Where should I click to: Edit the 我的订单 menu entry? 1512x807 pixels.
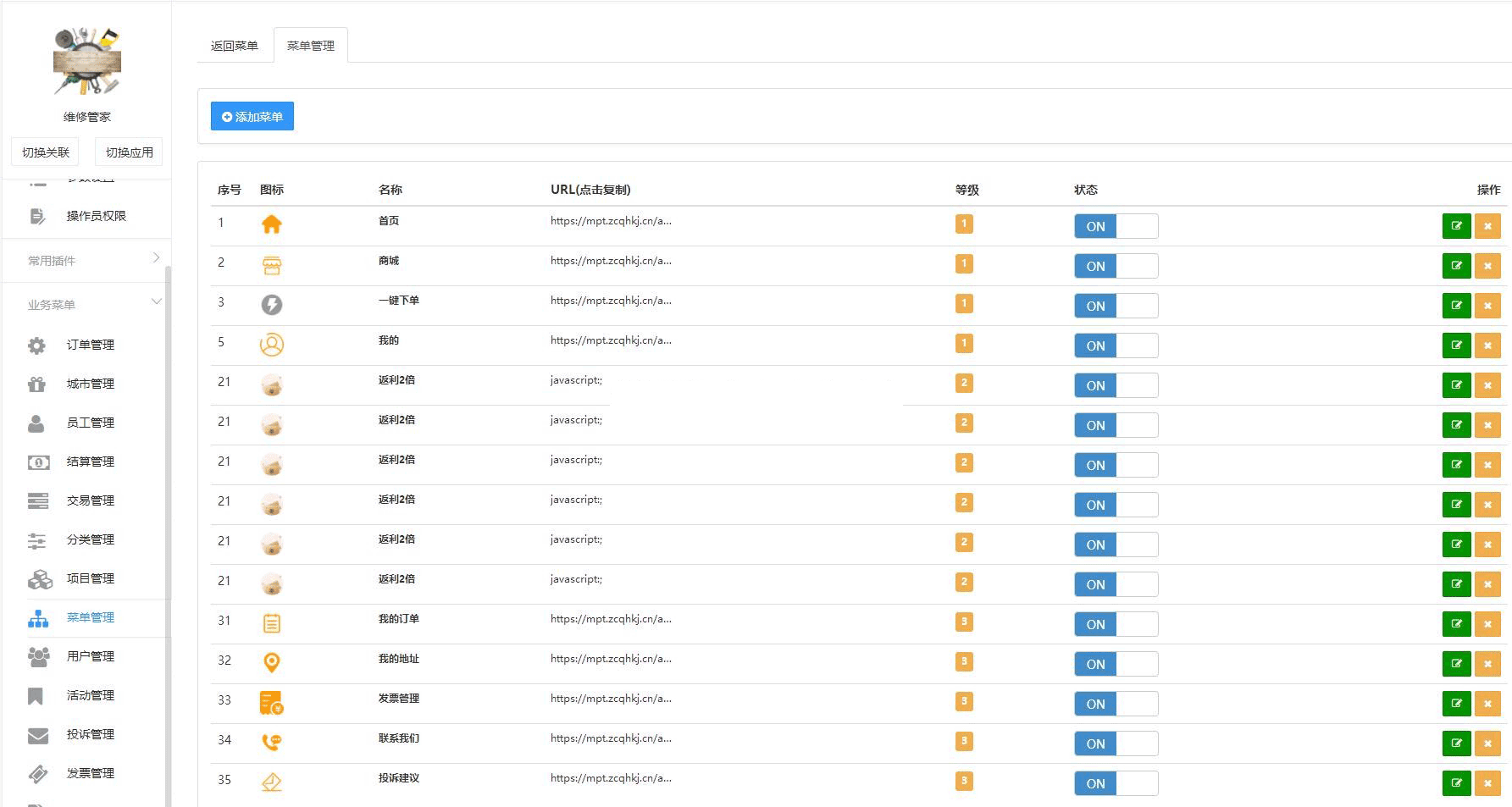[1456, 624]
